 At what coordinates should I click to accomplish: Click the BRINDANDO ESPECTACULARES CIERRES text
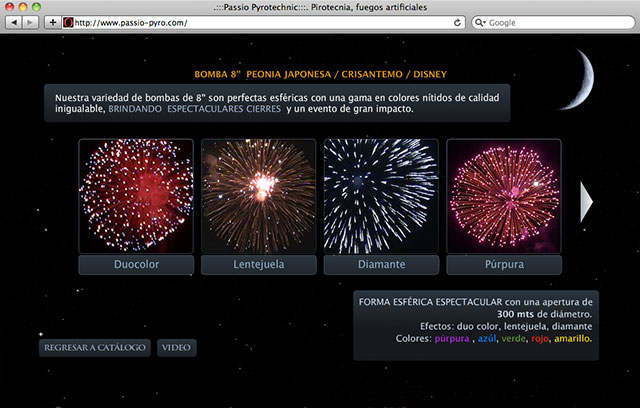tap(194, 109)
